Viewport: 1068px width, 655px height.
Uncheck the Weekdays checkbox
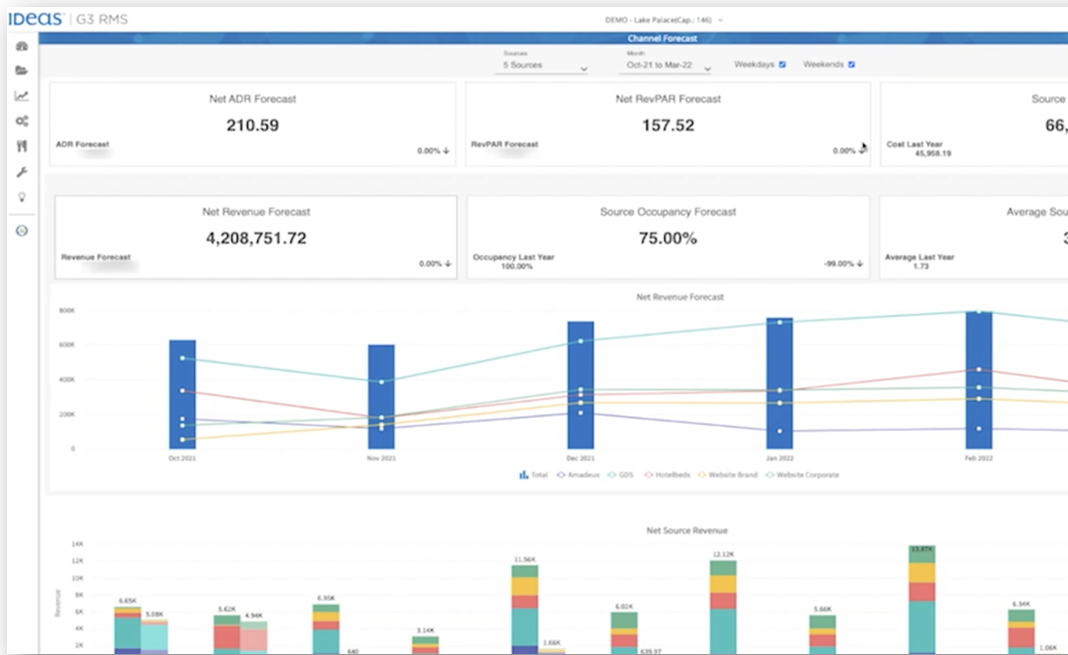coord(782,65)
